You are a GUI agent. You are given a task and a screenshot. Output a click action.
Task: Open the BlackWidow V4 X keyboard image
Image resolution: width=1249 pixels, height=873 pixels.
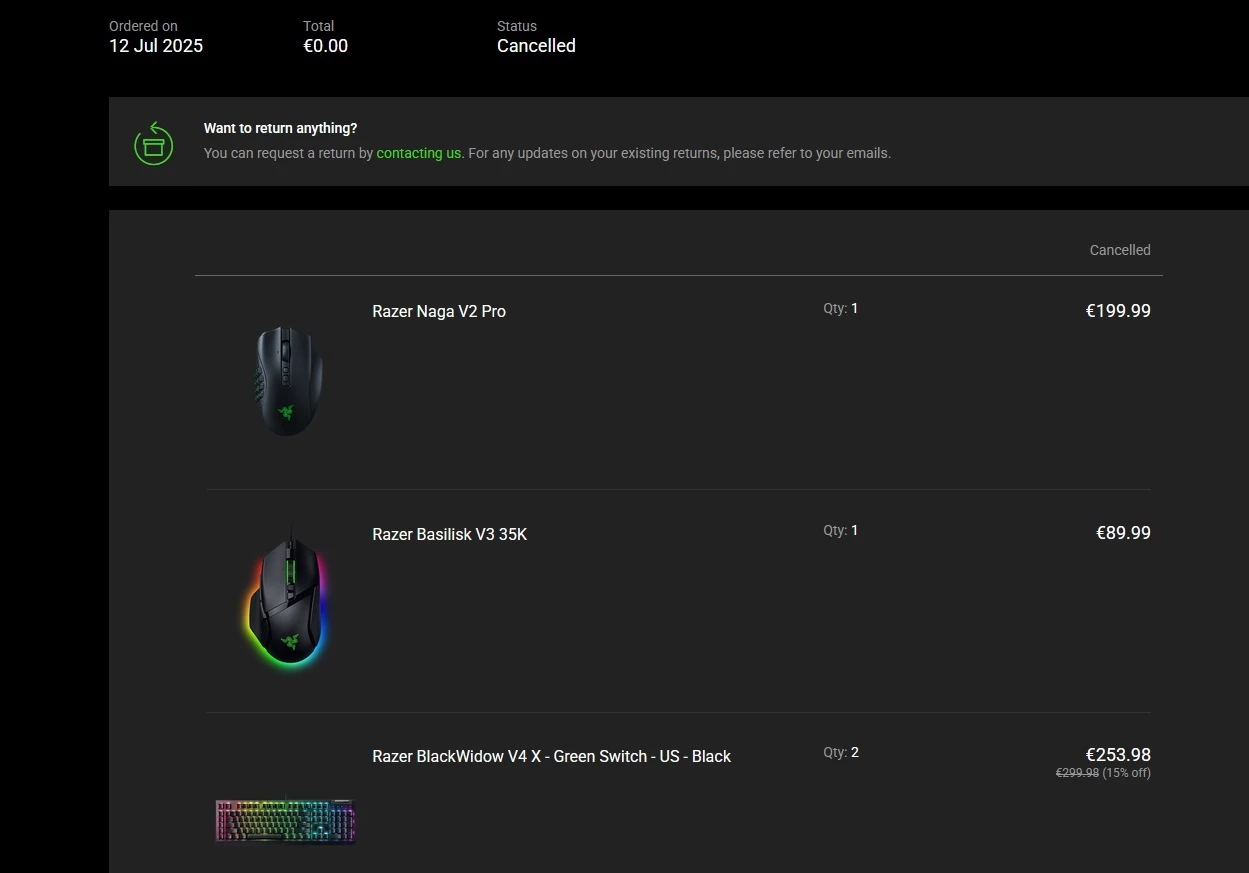click(286, 821)
